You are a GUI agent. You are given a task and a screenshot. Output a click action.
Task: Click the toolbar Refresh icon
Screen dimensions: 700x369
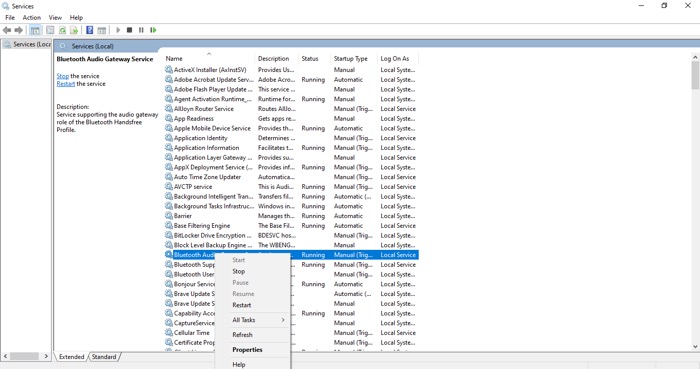pos(62,30)
